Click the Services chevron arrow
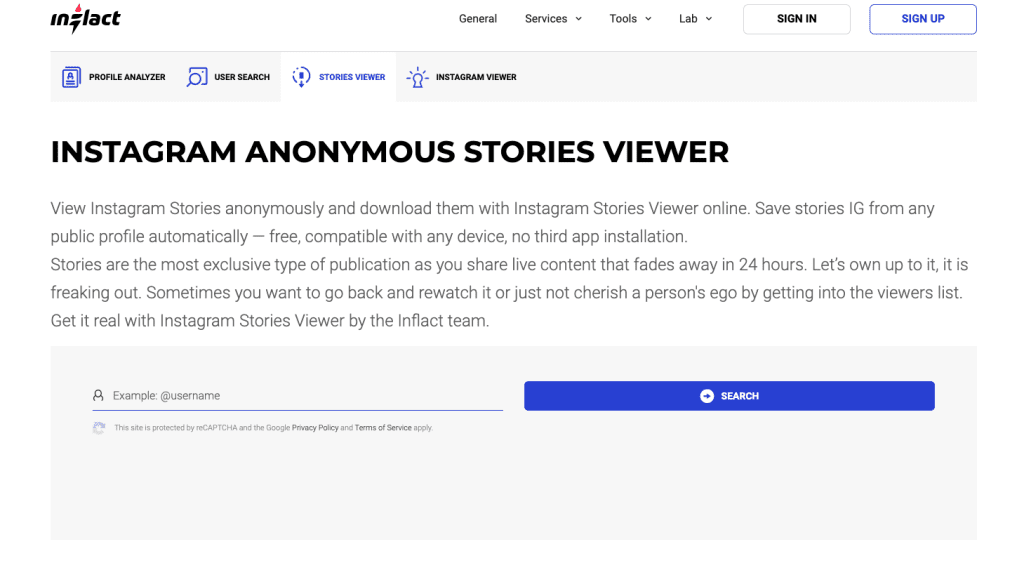This screenshot has height=563, width=1024. pos(578,19)
